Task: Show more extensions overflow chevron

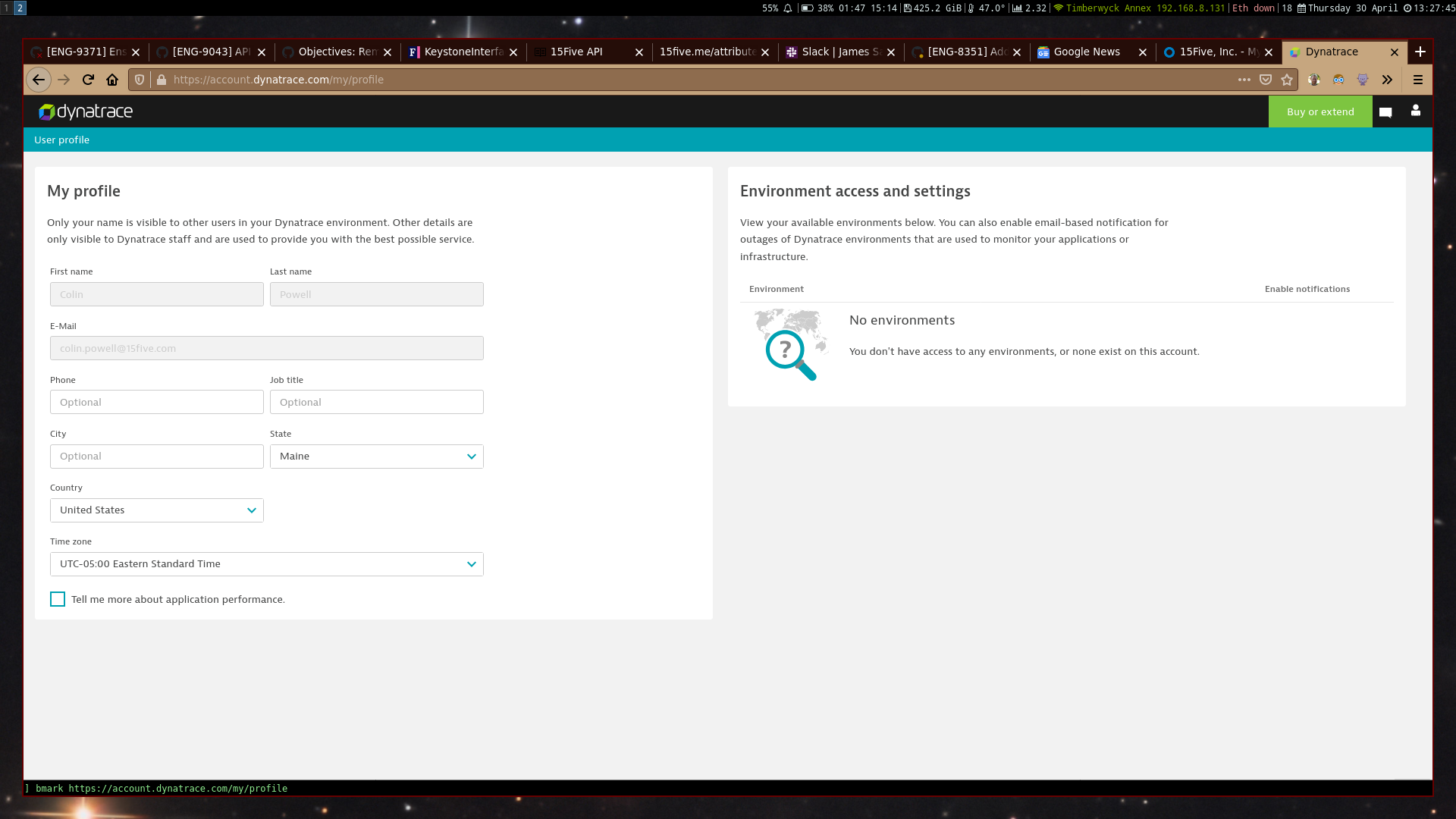Action: coord(1387,80)
